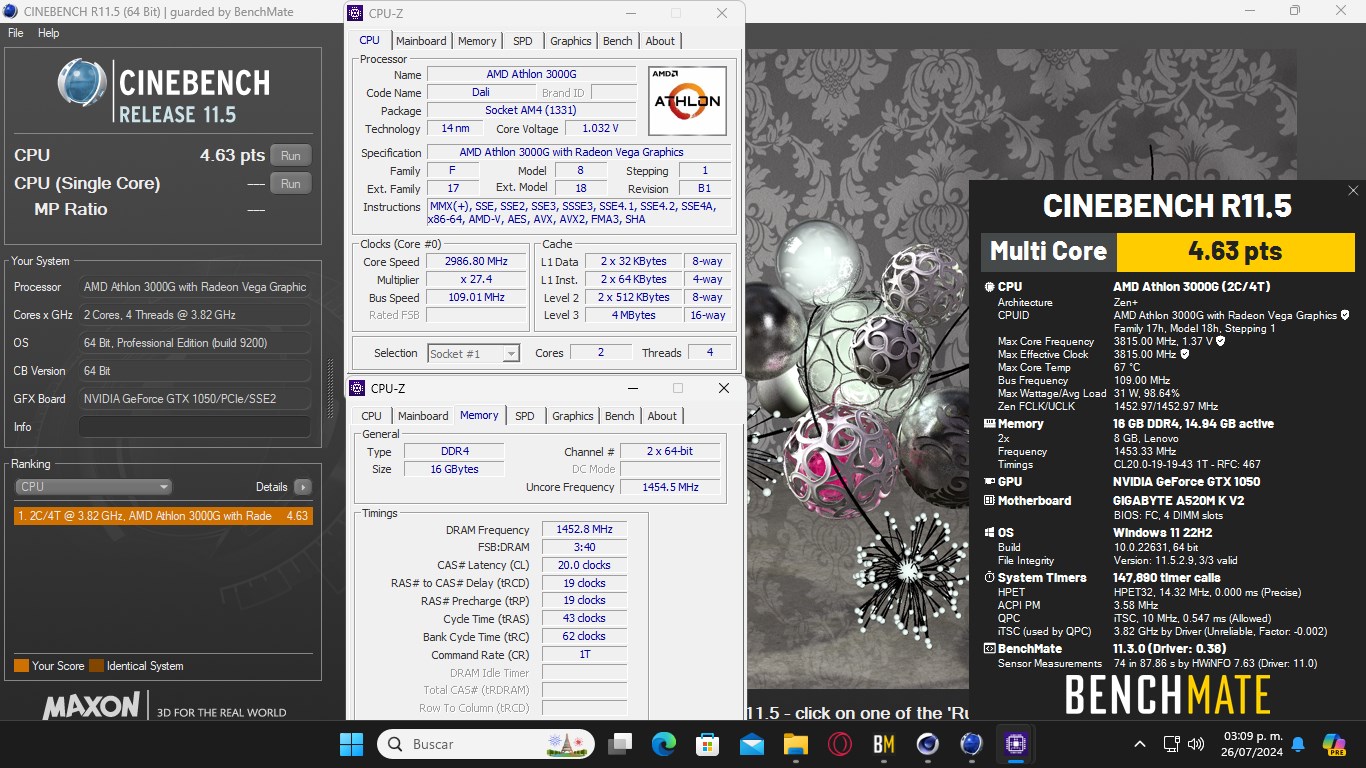
Task: Run the CPU (Single Core) benchmark
Action: point(290,183)
